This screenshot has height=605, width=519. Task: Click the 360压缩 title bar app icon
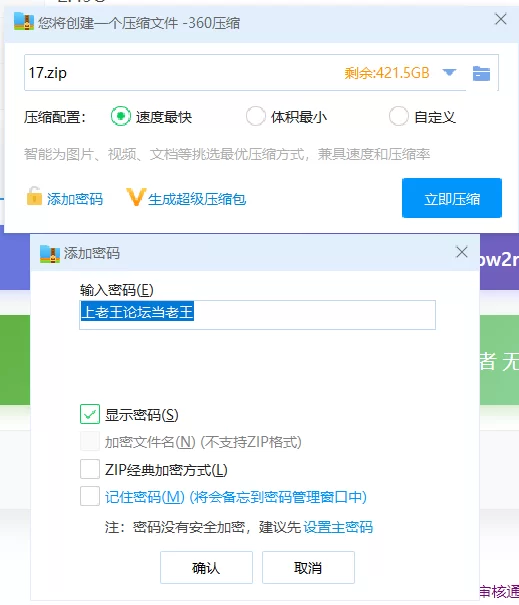pos(24,21)
